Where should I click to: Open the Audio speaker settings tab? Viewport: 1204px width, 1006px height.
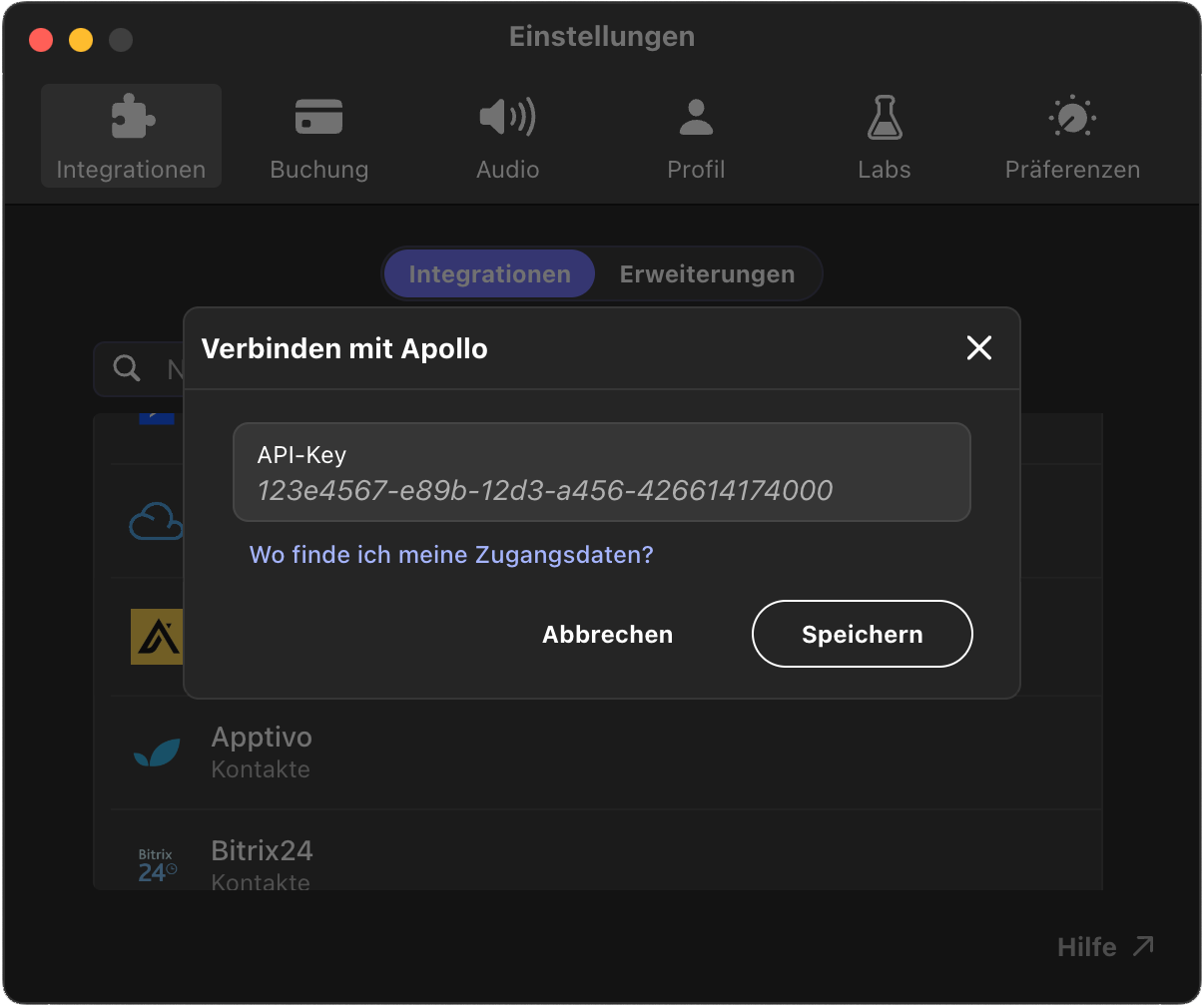point(507,136)
